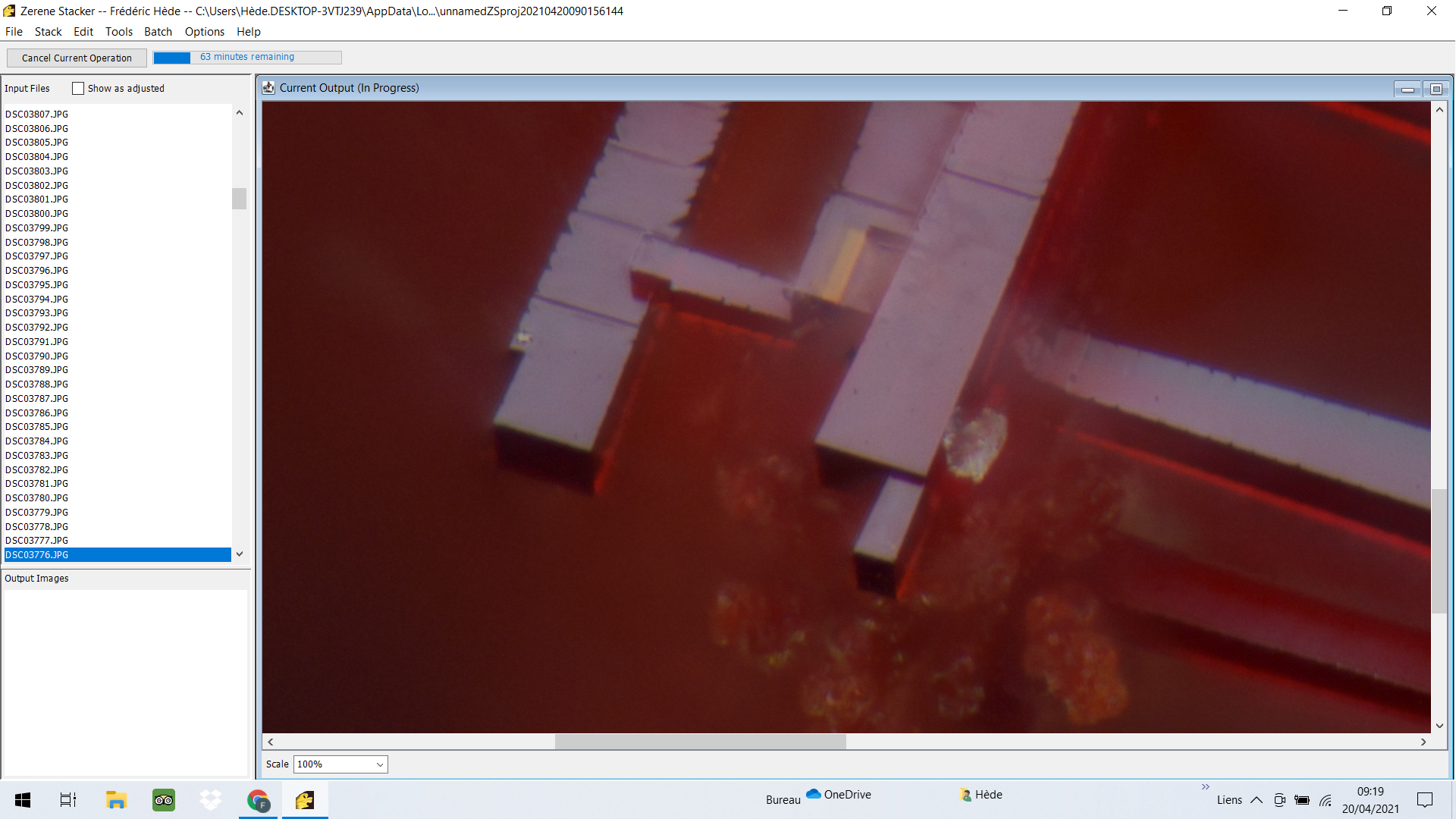Select DSC03790.JPG in the input files
Image resolution: width=1456 pixels, height=819 pixels.
(x=37, y=356)
